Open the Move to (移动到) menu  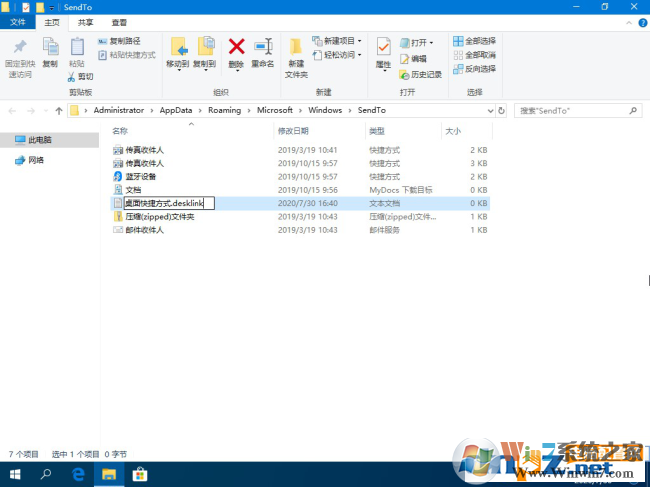click(178, 54)
